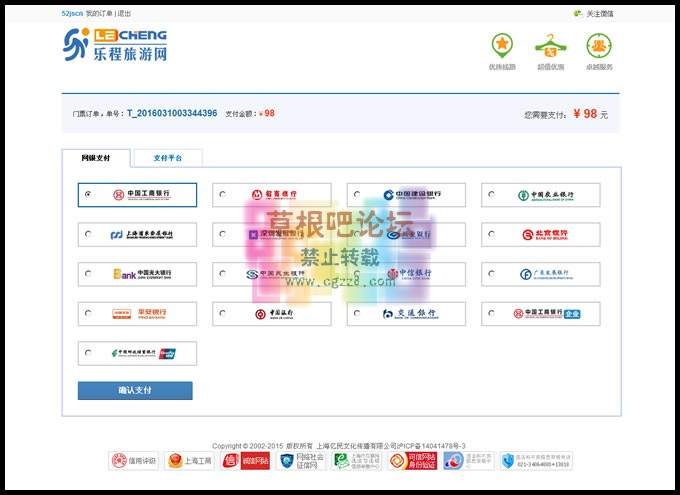This screenshot has height=495, width=680.
Task: Click the green 上海市互联网违法举报 footer badge
Action: (x=356, y=461)
